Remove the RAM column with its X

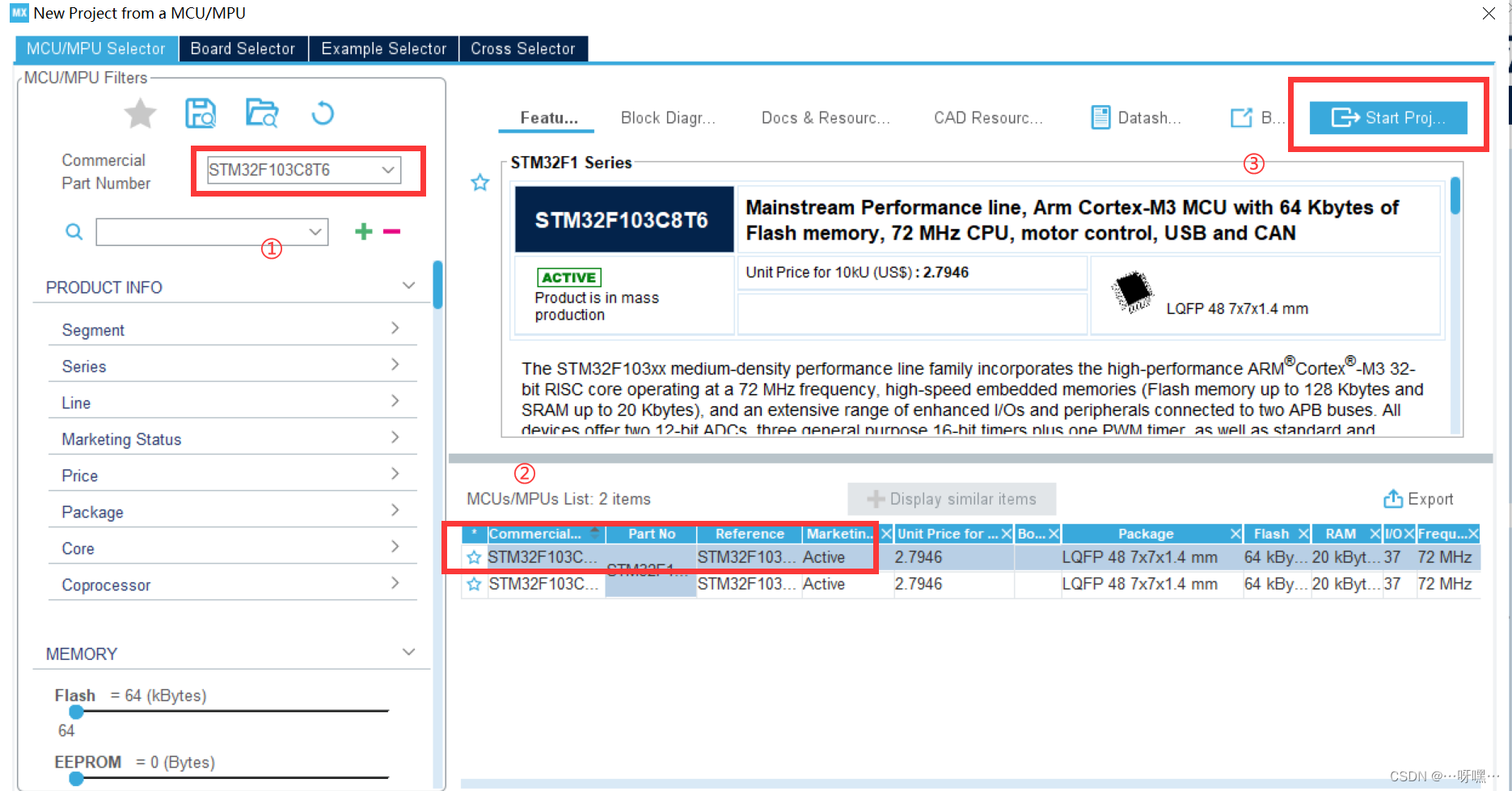click(x=1375, y=534)
